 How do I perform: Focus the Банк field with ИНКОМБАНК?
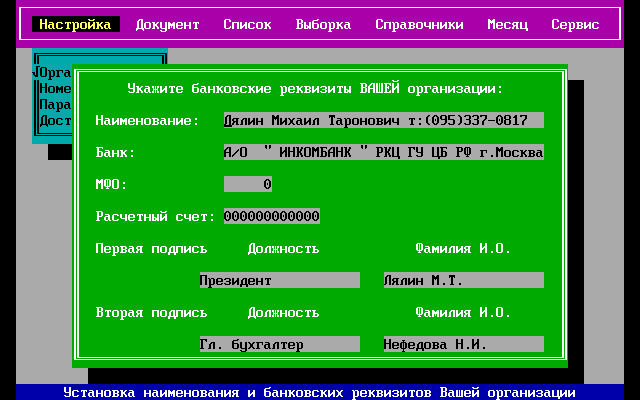click(383, 152)
